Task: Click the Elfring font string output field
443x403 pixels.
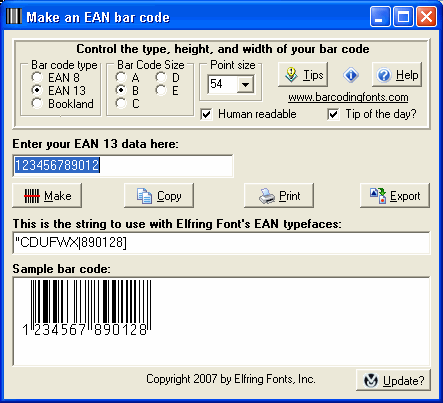Action: pos(221,243)
